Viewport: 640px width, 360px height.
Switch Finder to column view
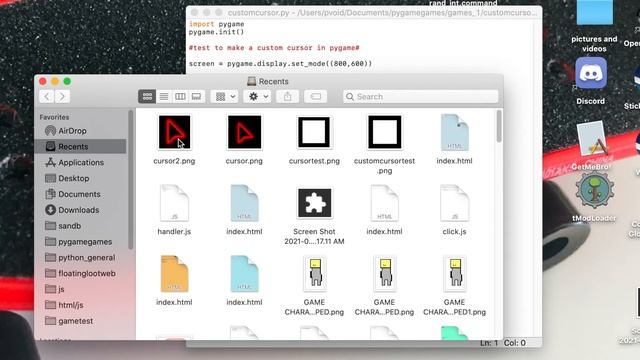click(180, 97)
